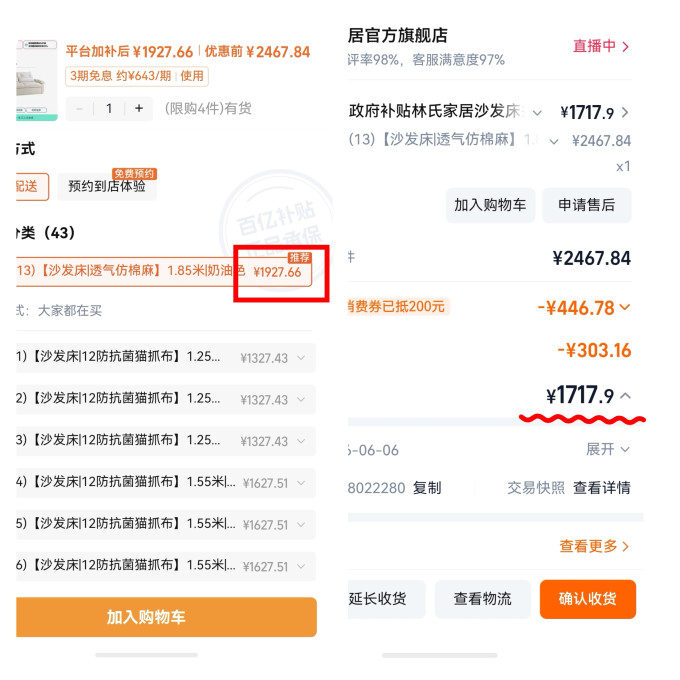Click the small 加入购物车 order button
The width and height of the screenshot is (680, 680).
click(x=490, y=205)
